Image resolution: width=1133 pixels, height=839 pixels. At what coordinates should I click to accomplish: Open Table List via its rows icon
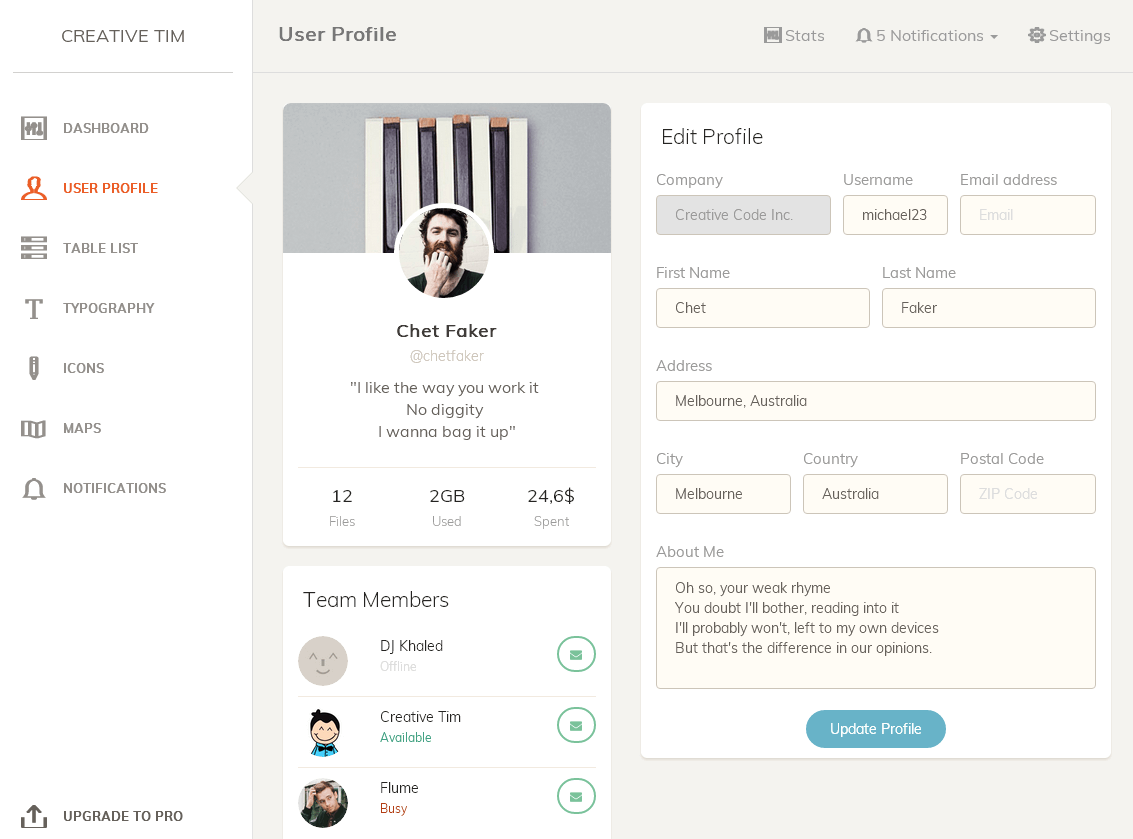click(34, 248)
